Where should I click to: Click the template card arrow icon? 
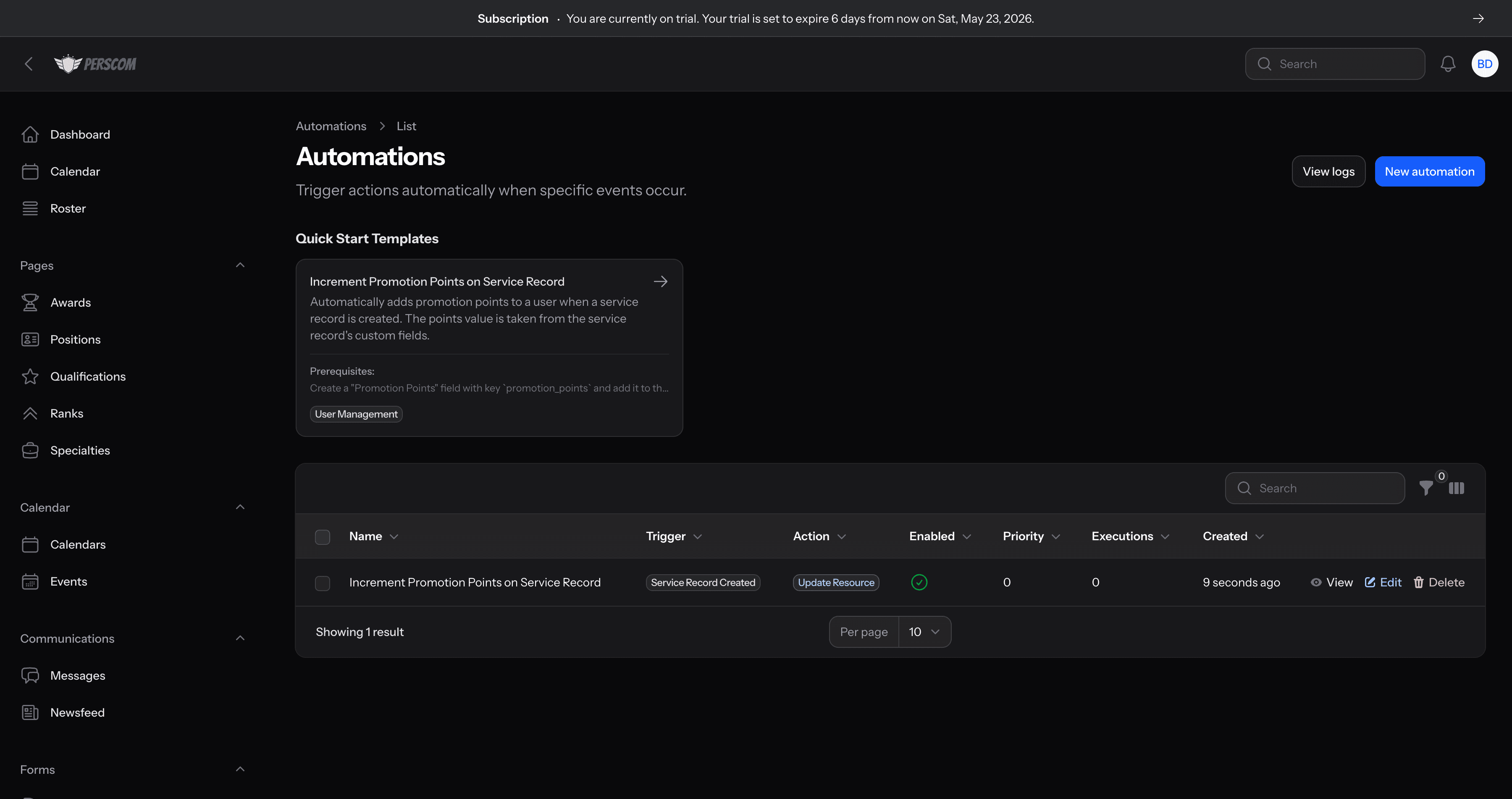point(660,281)
